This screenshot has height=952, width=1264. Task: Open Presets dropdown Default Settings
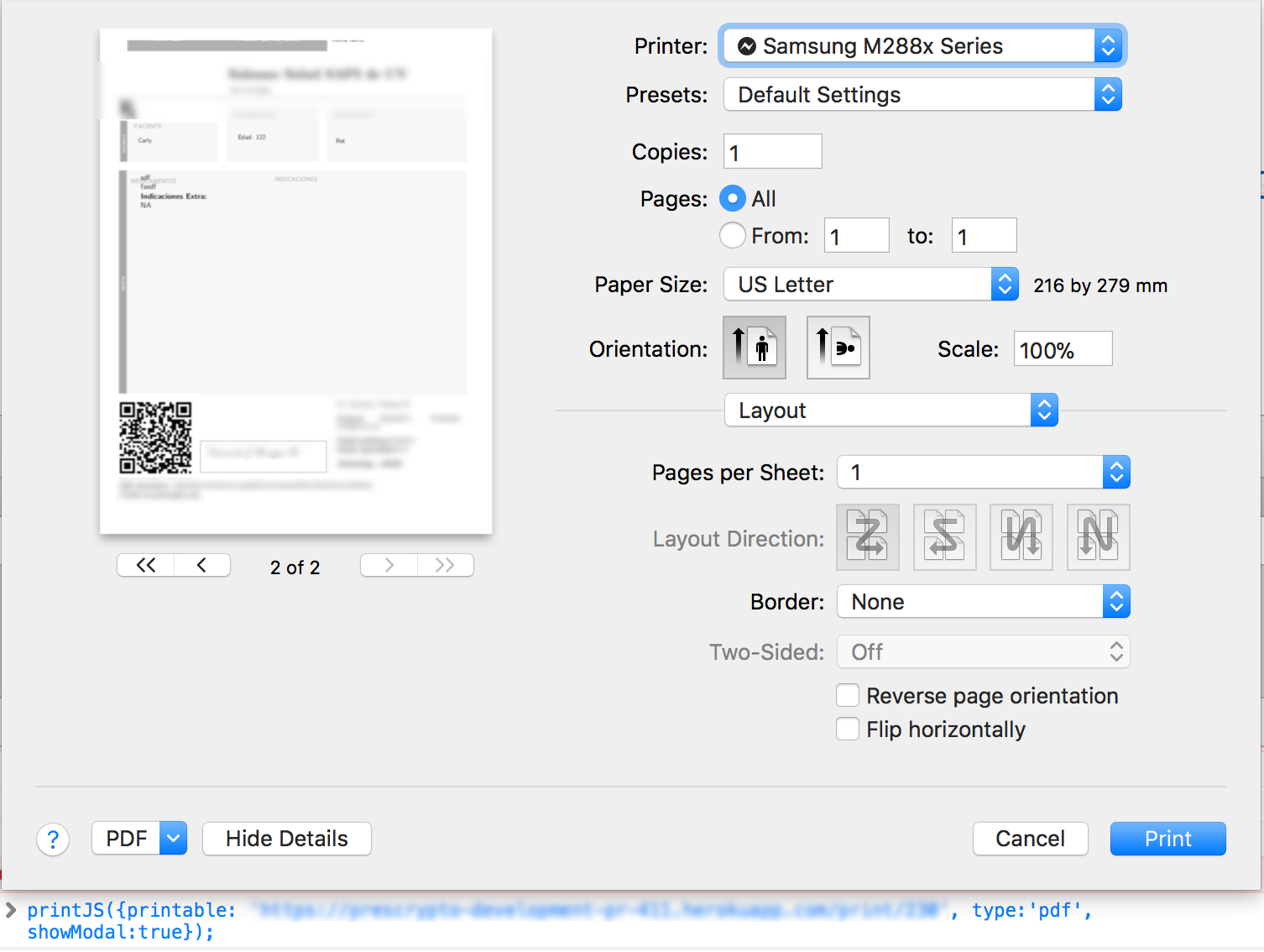pos(922,95)
